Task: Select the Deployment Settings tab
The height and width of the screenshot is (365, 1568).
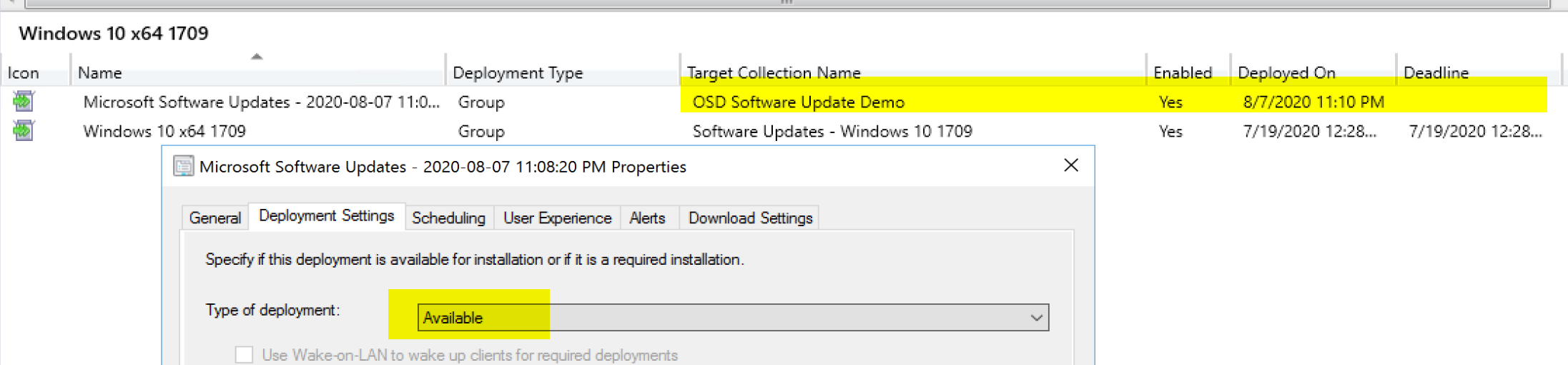Action: coord(326,216)
